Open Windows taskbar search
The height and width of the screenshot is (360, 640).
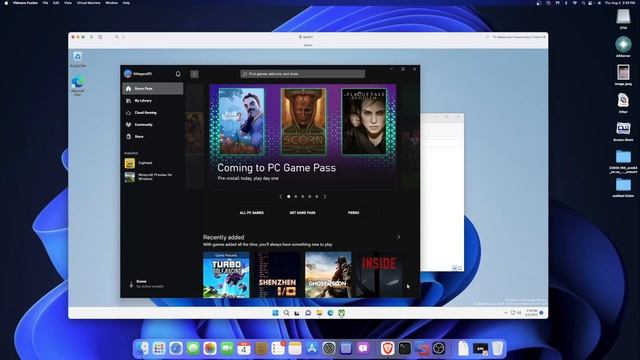pyautogui.click(x=287, y=313)
